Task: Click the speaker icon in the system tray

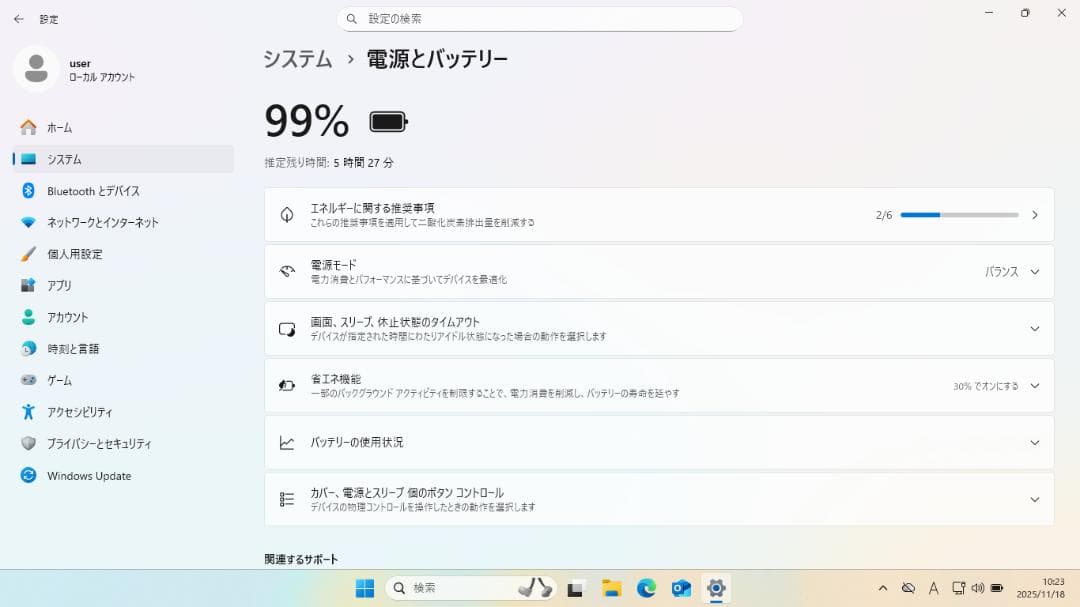Action: [x=978, y=588]
